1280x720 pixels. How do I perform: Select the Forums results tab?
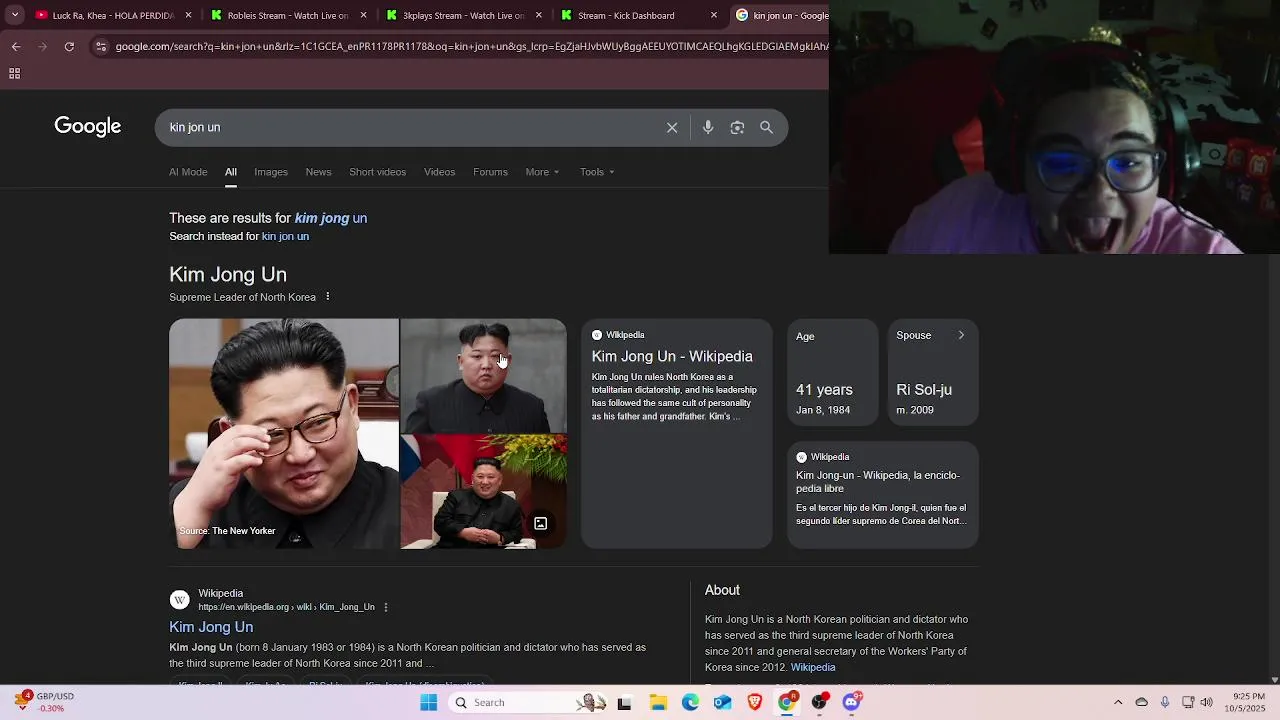click(490, 172)
